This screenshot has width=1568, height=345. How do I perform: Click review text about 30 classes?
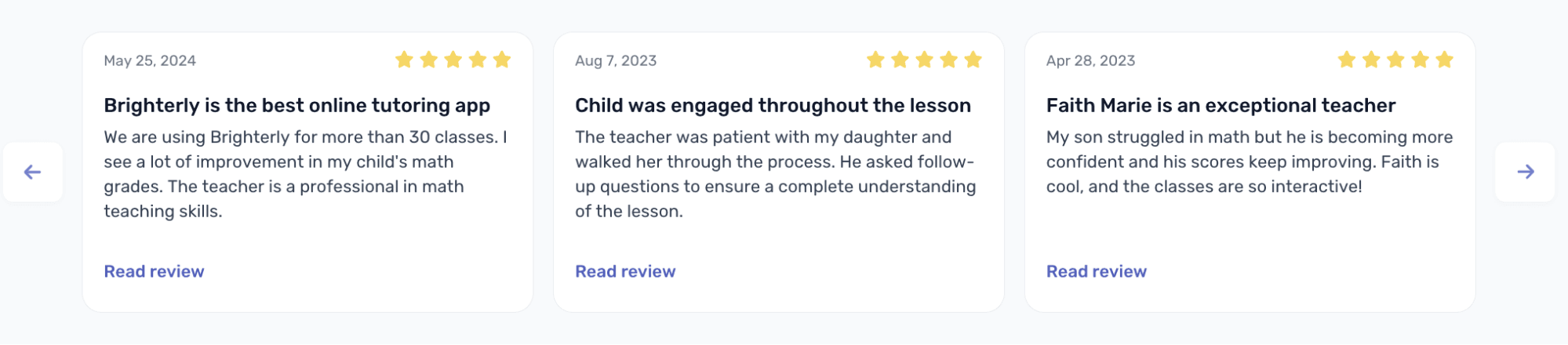[x=305, y=173]
